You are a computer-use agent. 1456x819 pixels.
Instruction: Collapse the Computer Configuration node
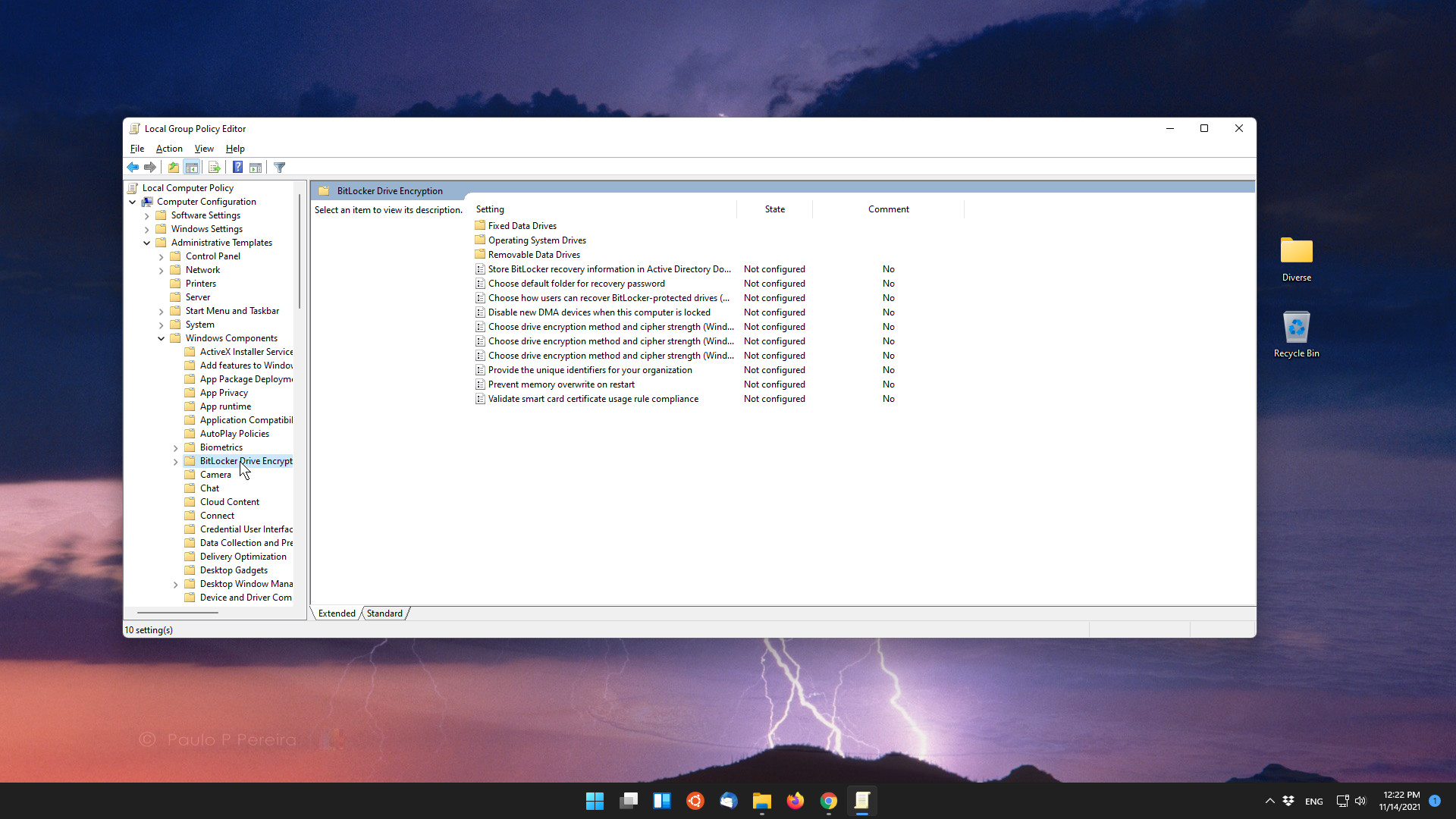click(x=133, y=202)
